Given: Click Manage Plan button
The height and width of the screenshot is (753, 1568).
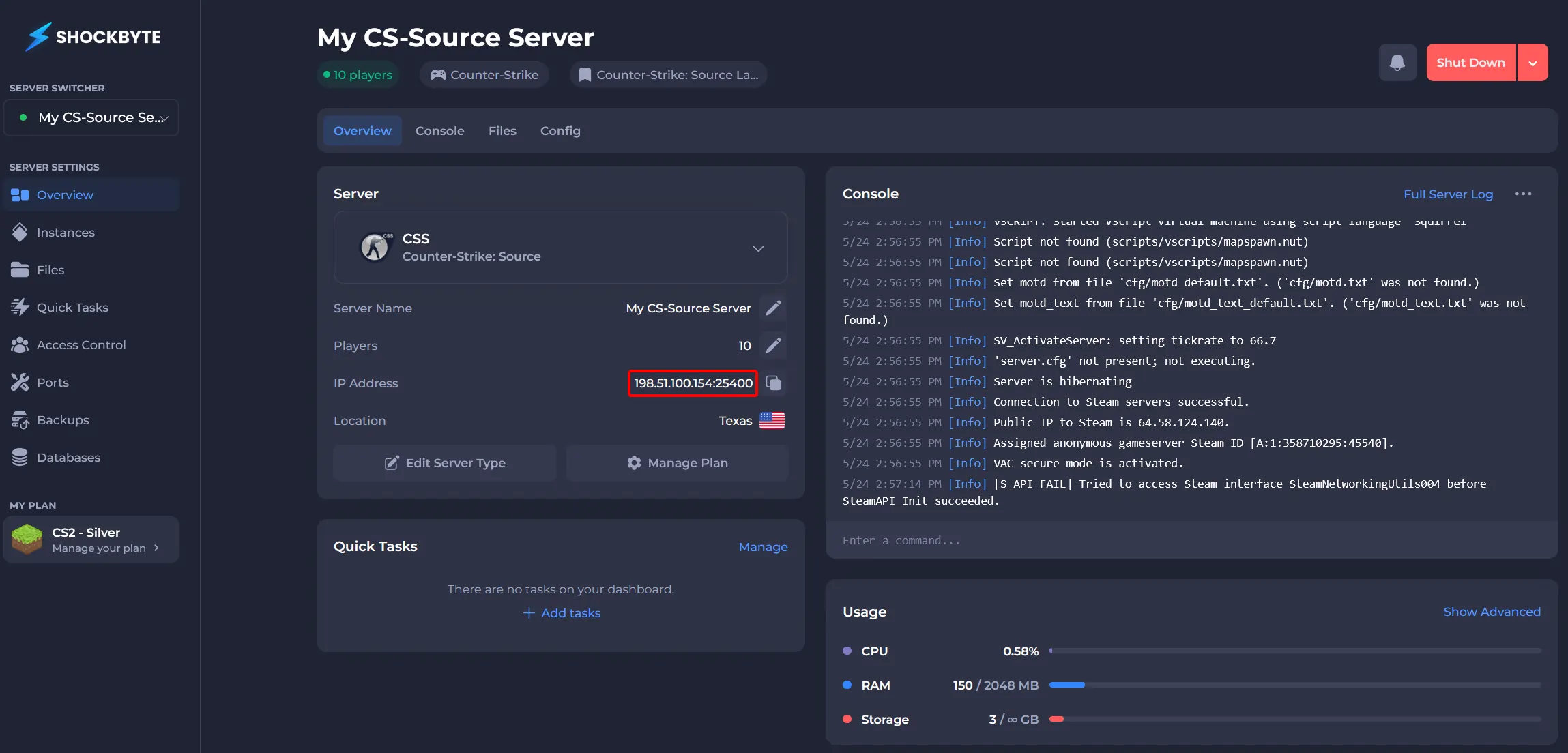Looking at the screenshot, I should point(678,463).
